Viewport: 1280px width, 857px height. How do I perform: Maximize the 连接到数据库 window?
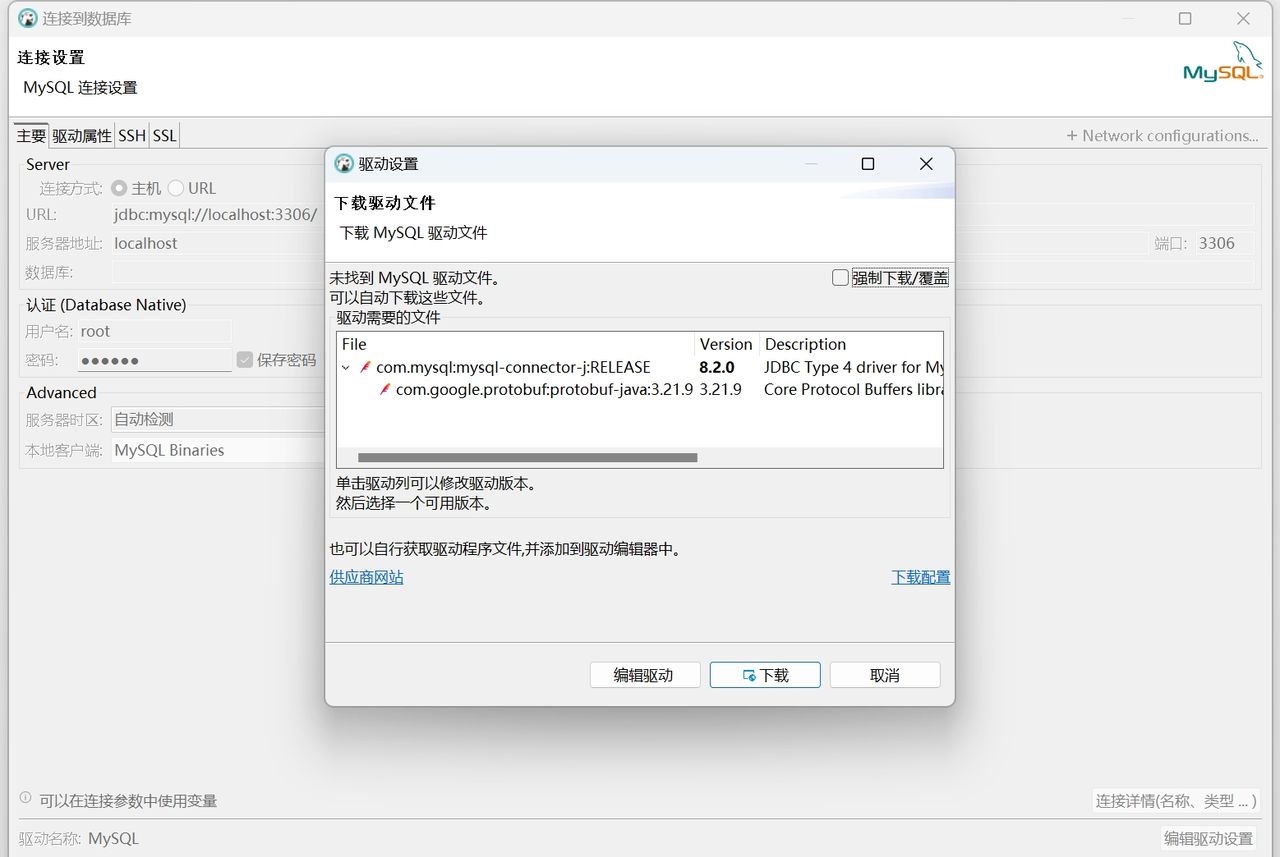coord(1185,18)
